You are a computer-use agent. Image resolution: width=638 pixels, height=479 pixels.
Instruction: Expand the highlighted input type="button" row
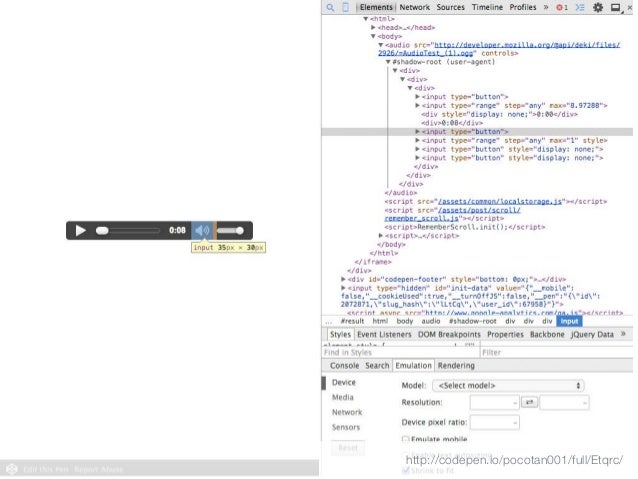click(x=417, y=132)
